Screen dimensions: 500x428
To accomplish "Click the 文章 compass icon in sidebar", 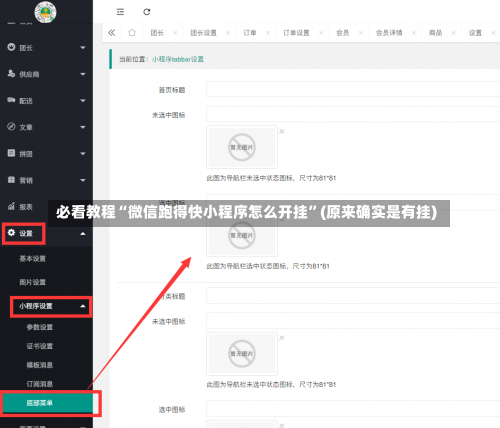I will tap(11, 126).
